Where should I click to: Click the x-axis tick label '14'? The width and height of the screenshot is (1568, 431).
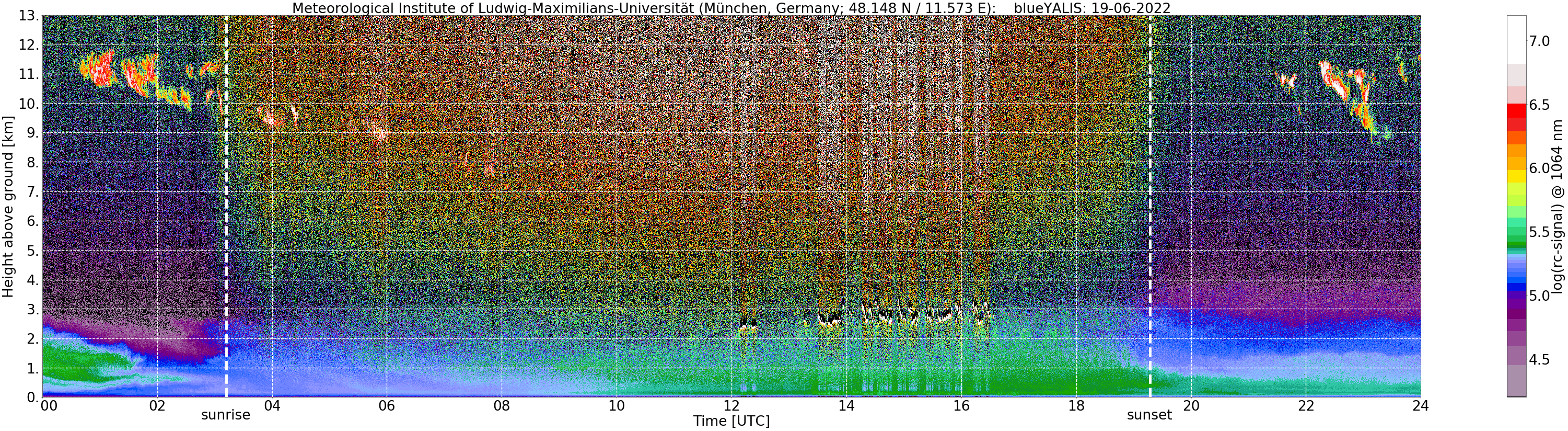[845, 406]
